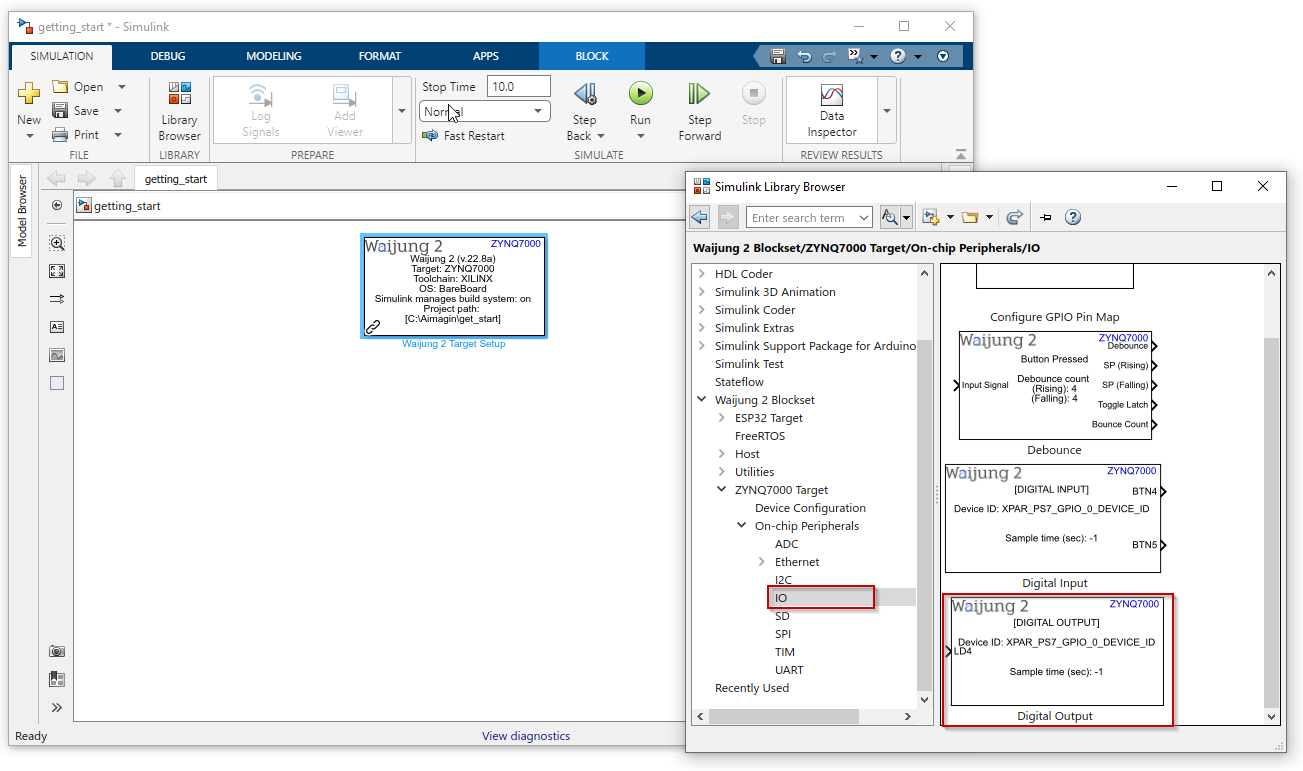Collapse the toolstrip with the arrow
The width and height of the screenshot is (1303, 771).
point(961,154)
